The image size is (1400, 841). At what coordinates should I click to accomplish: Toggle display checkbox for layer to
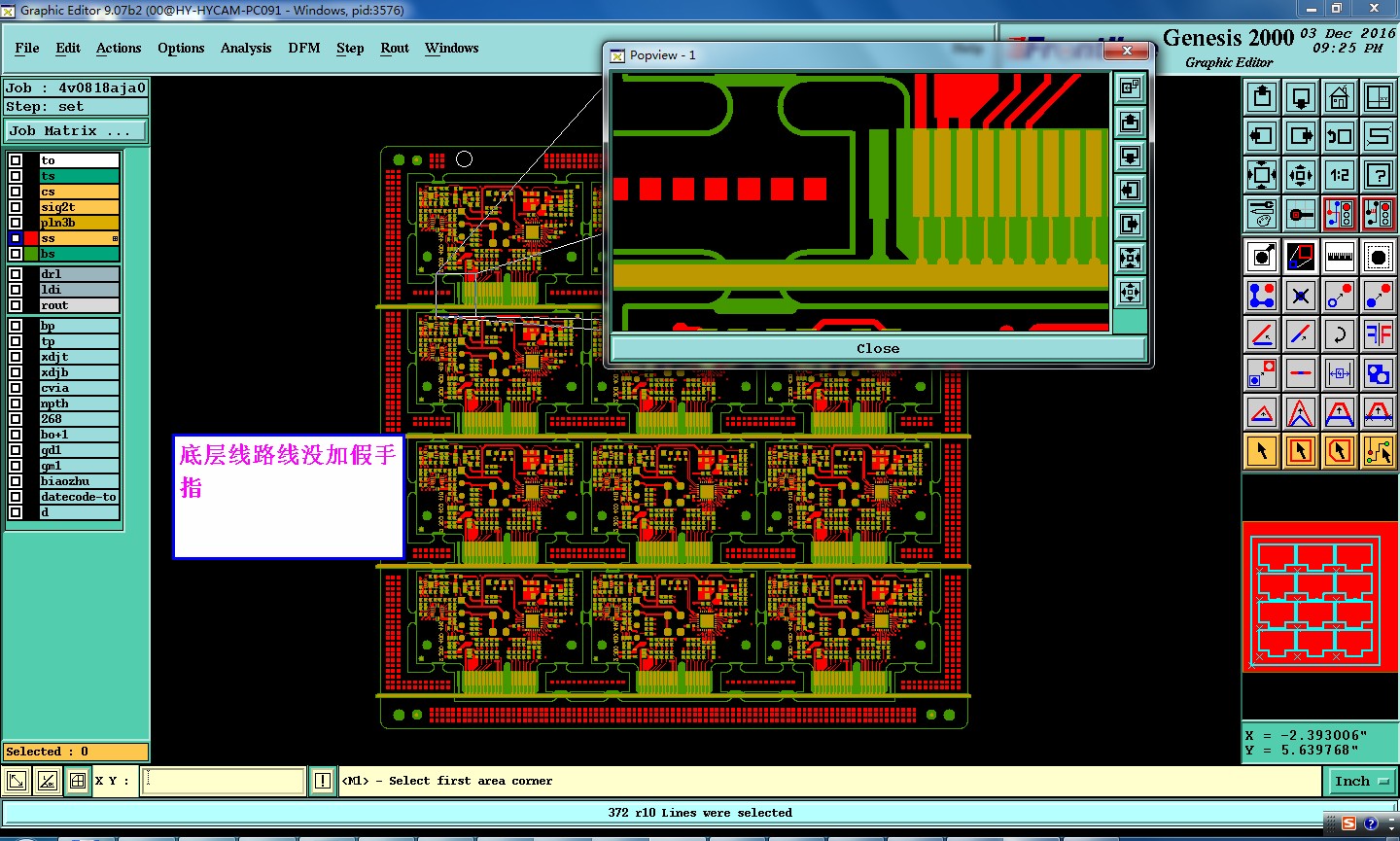coord(16,160)
